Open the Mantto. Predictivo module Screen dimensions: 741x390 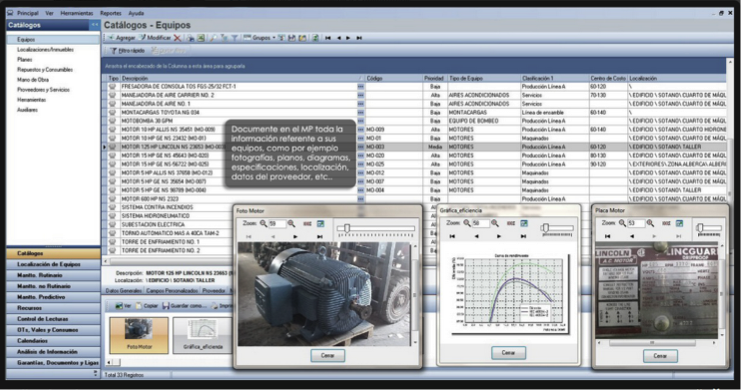[x=53, y=297]
